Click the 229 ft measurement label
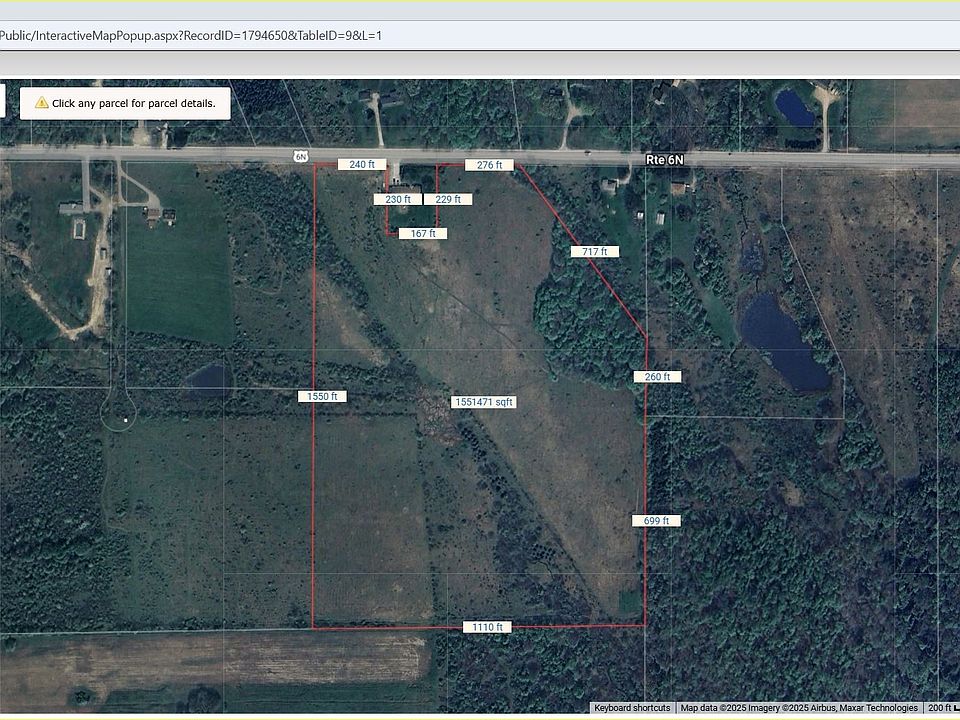This screenshot has height=720, width=960. [448, 199]
